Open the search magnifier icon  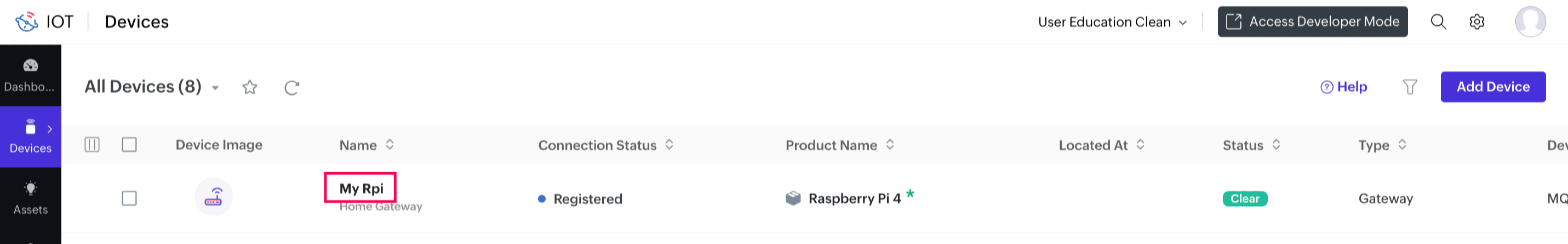(x=1438, y=22)
